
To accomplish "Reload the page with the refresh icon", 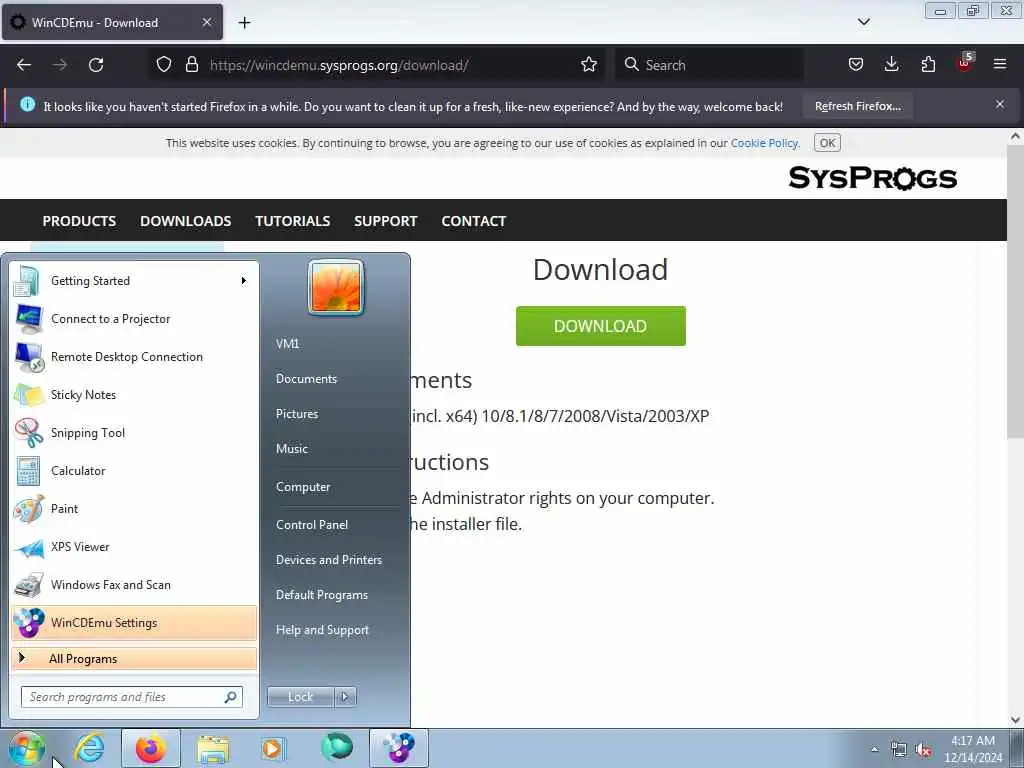I will 96,65.
